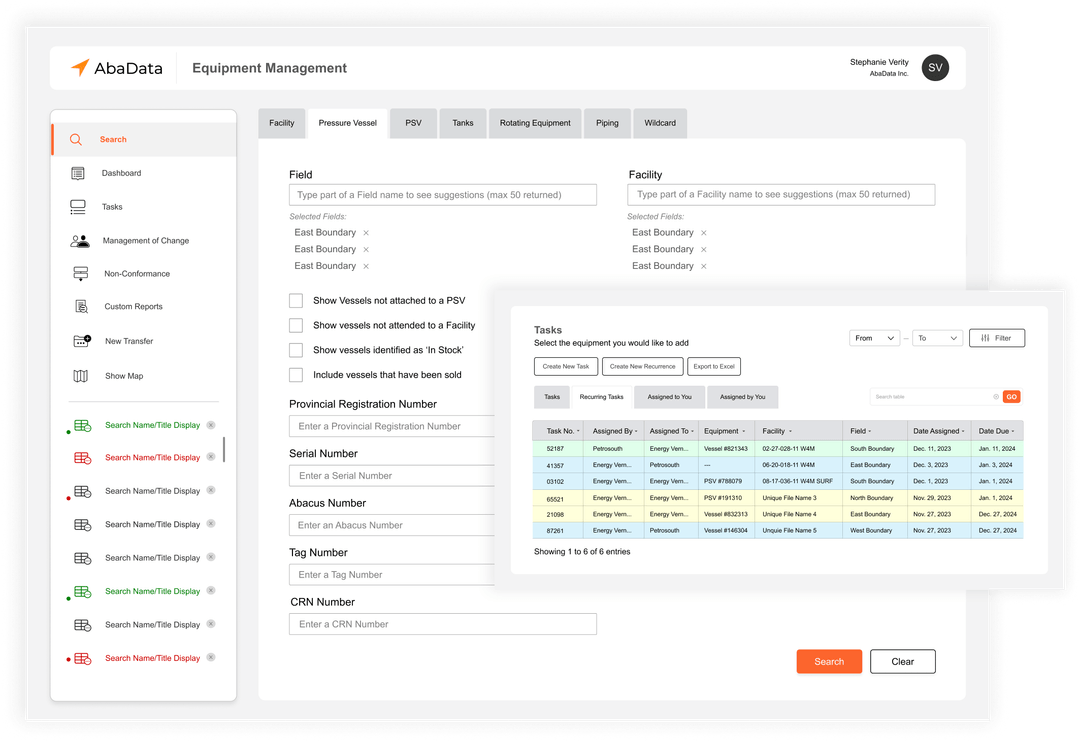1080x741 pixels.
Task: Switch to the Rotating Equipment tab
Action: click(535, 122)
